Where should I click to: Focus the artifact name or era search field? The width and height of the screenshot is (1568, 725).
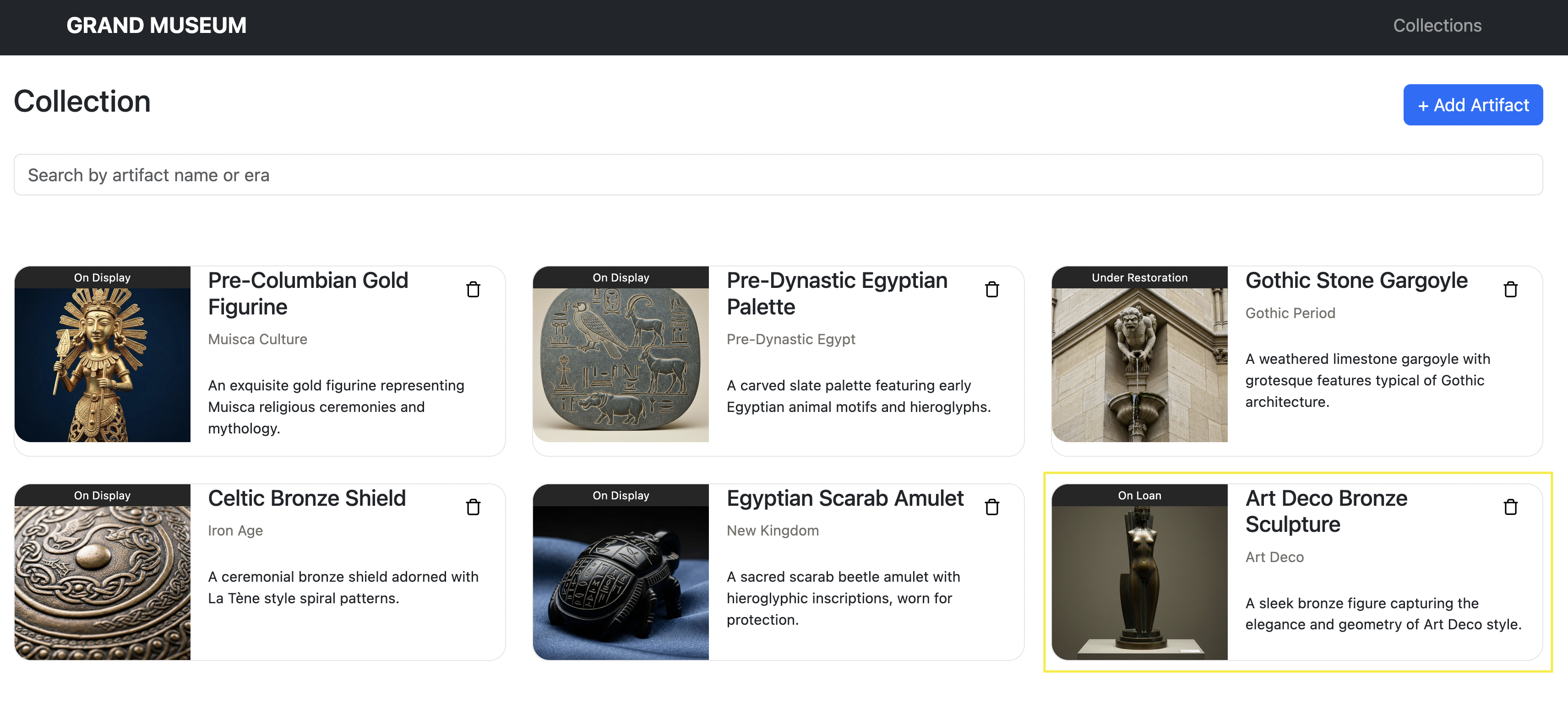pos(778,175)
